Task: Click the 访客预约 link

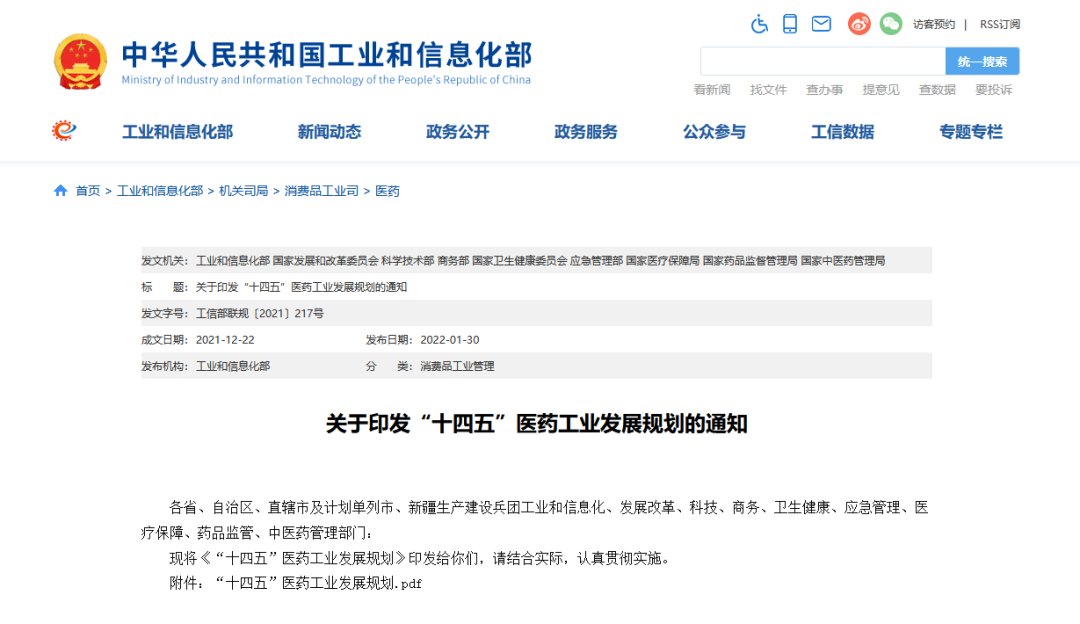Action: [934, 24]
